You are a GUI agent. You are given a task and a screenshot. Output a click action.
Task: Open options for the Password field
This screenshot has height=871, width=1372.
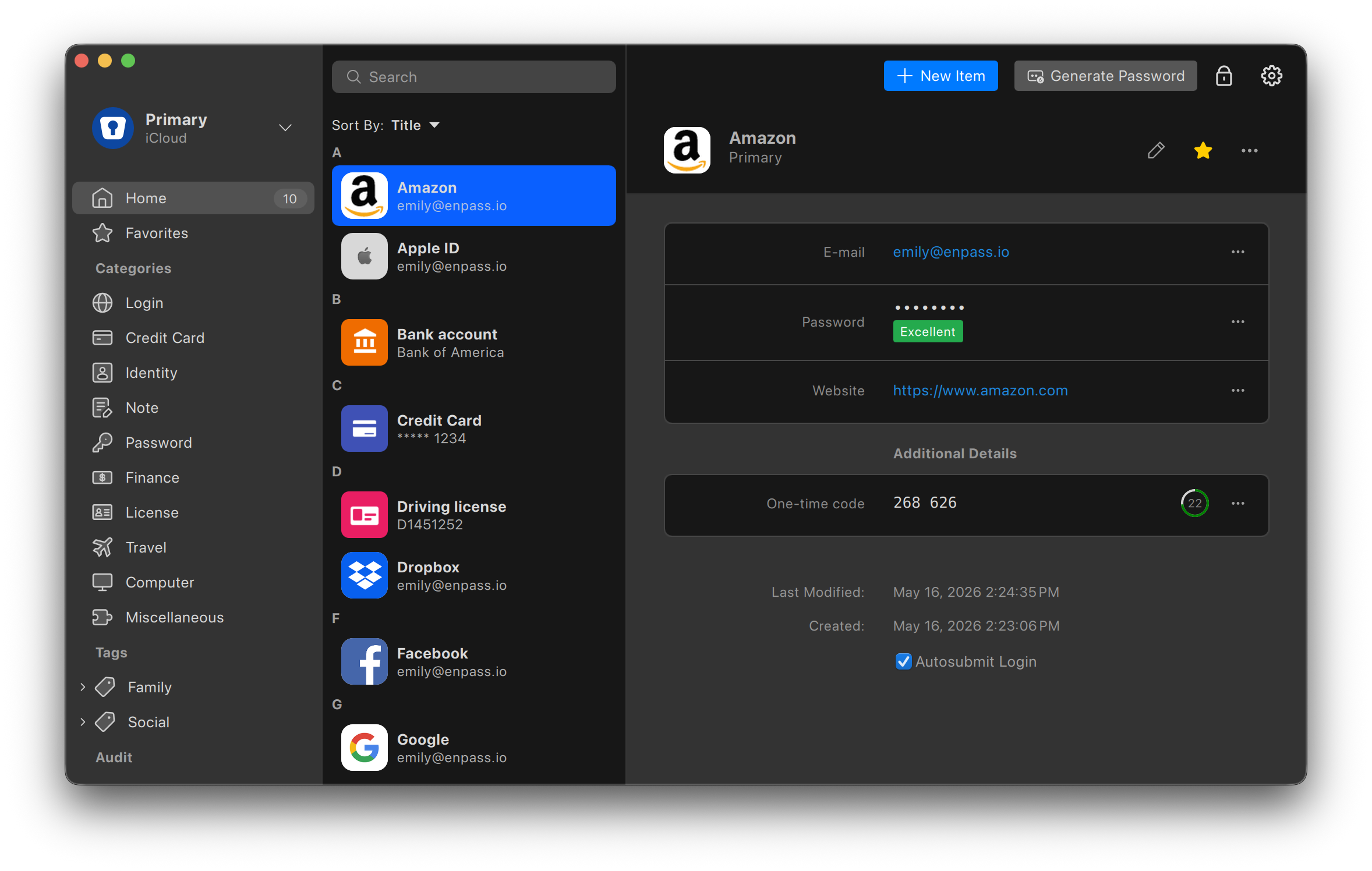click(1237, 322)
